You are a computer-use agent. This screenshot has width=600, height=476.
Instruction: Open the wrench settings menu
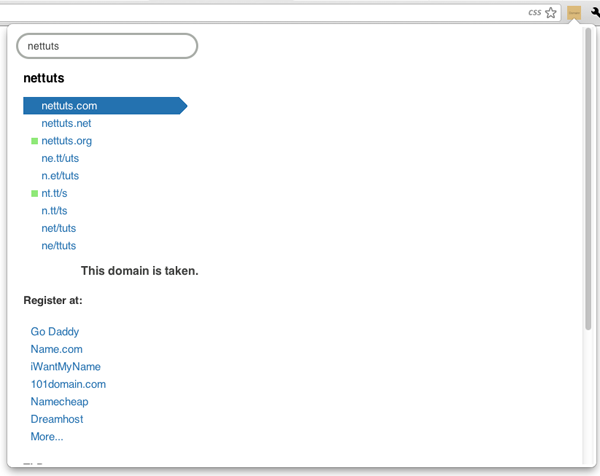[x=595, y=13]
